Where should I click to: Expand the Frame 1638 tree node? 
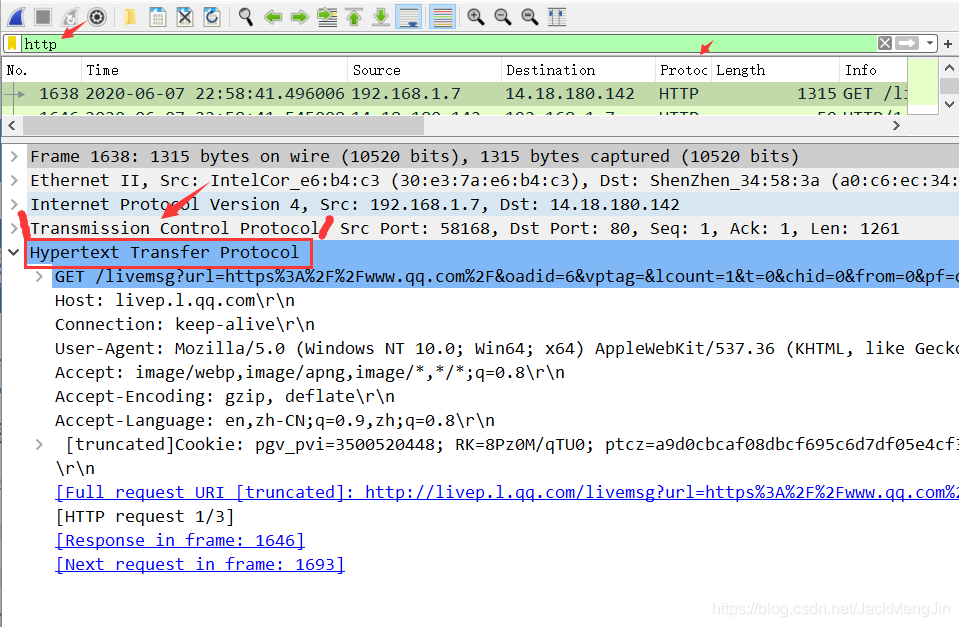(14, 157)
